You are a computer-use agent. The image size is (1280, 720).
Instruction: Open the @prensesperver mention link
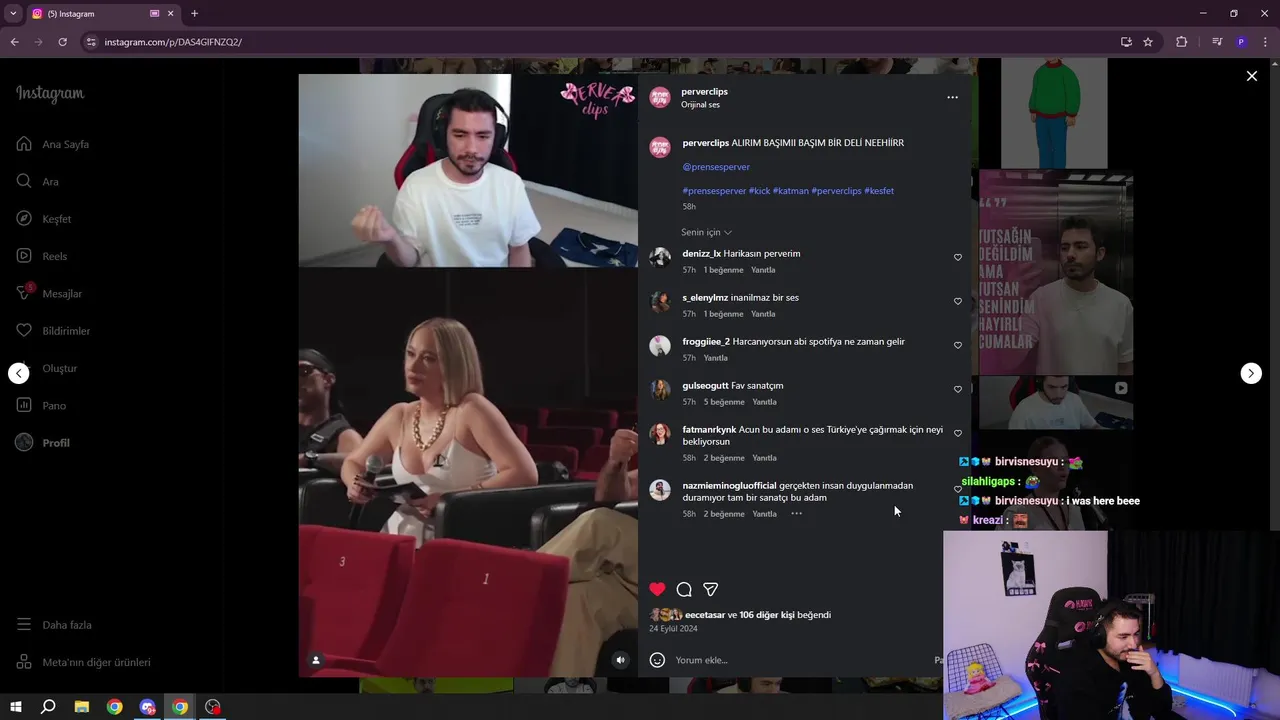click(x=716, y=167)
